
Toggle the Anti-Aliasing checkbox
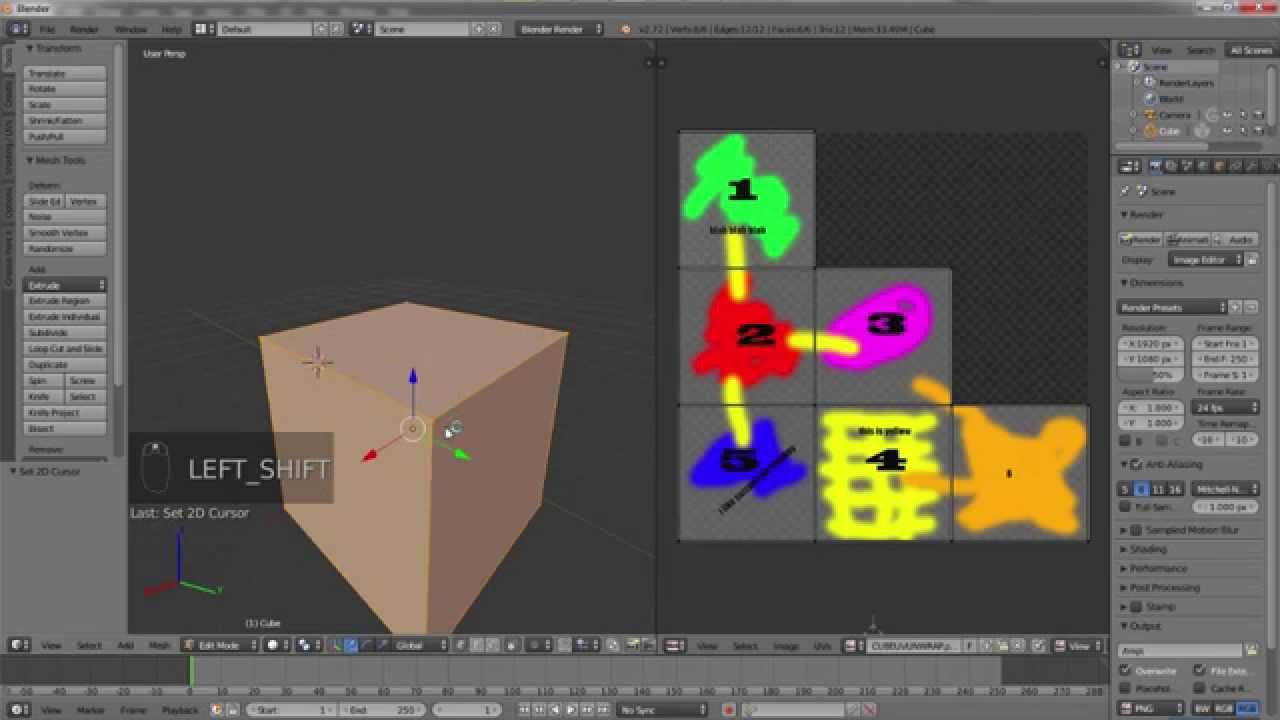click(x=1136, y=464)
